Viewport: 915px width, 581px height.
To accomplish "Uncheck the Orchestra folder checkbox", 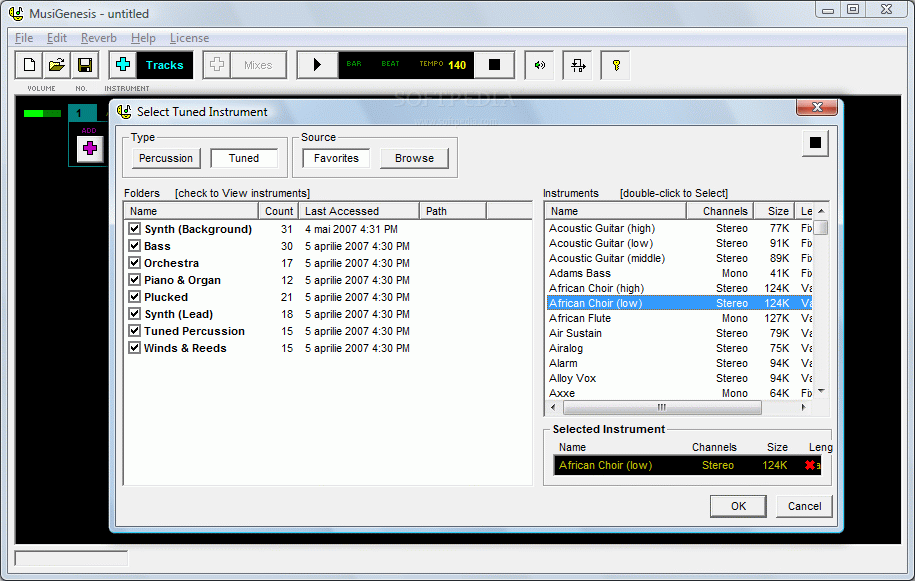I will pos(135,262).
